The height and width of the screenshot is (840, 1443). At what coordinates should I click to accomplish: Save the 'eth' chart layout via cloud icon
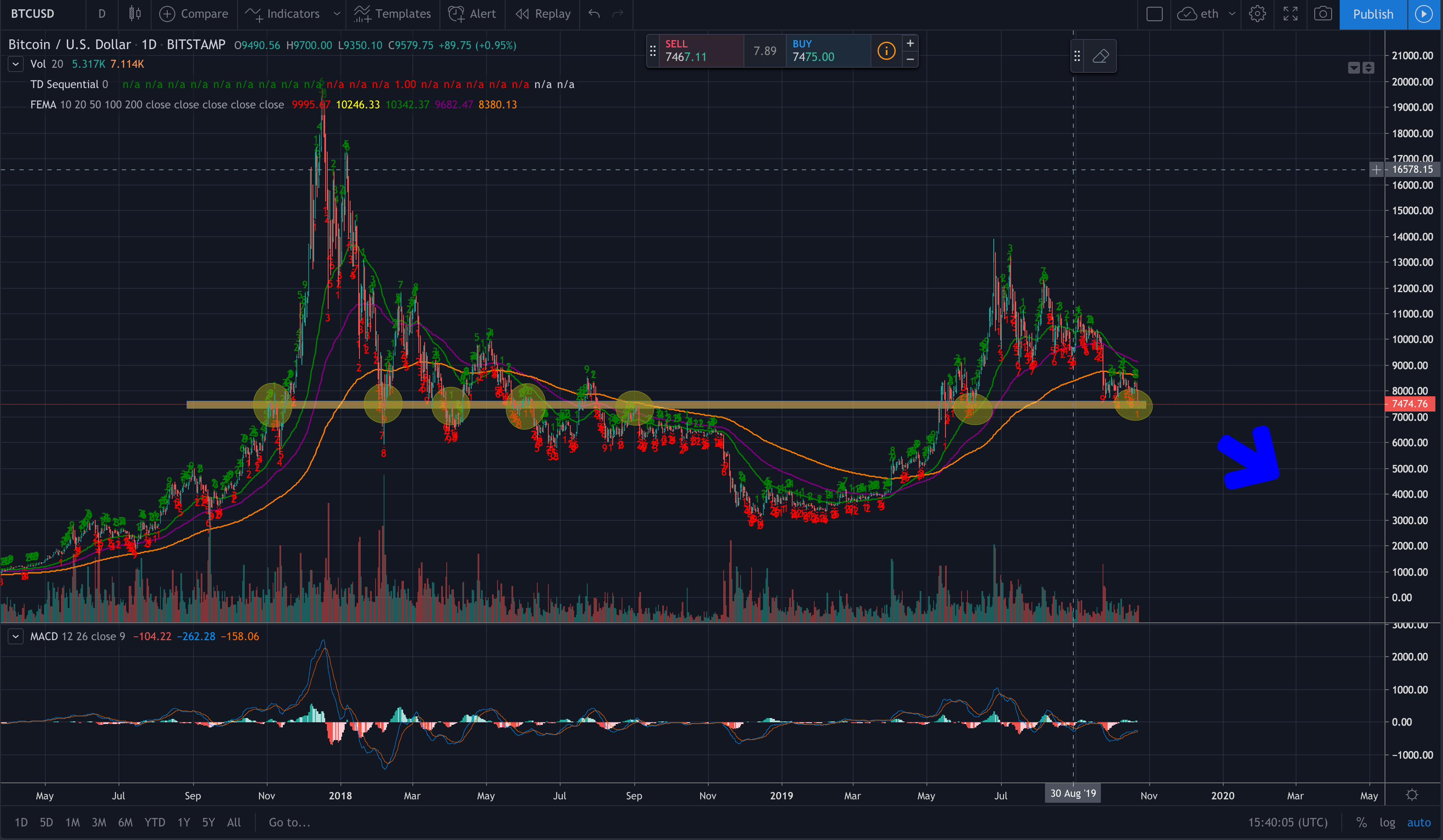pyautogui.click(x=1187, y=14)
